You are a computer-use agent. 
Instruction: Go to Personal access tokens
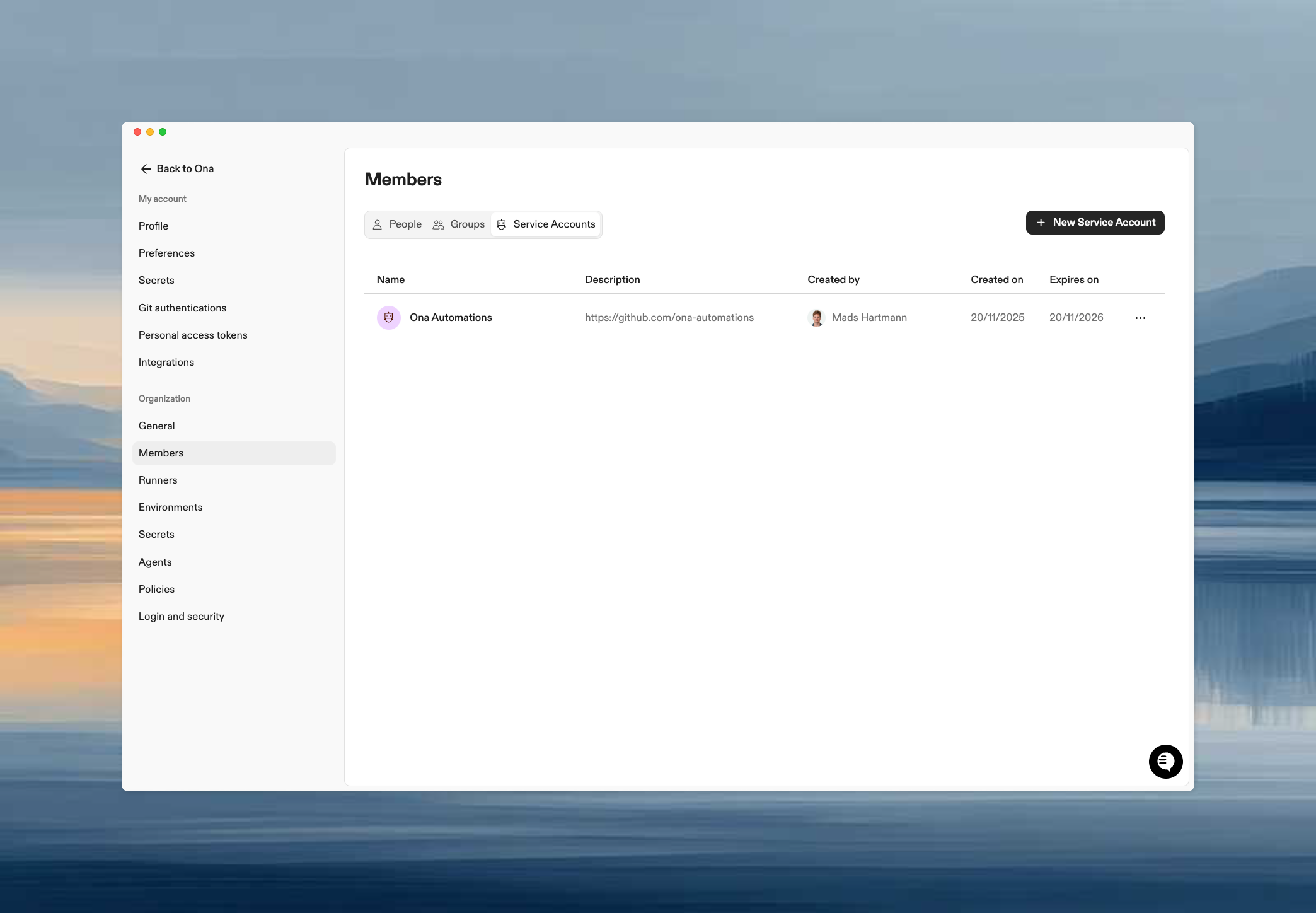click(x=193, y=335)
